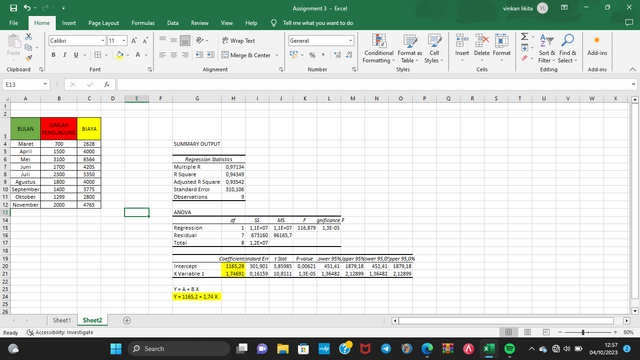Open Sort & Filter
Screen dimensions: 640x360
click(547, 49)
